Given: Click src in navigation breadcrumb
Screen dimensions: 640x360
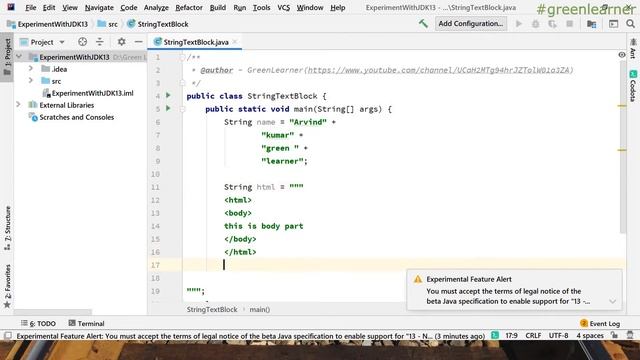Looking at the screenshot, I should click(108, 24).
